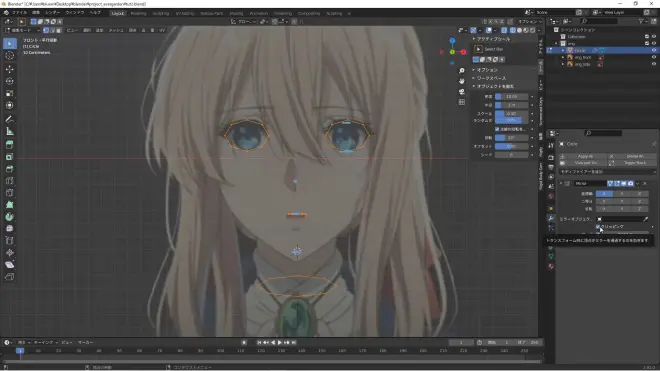The height and width of the screenshot is (371, 660).
Task: Select the Move tool in the toolbar
Action: 10,69
